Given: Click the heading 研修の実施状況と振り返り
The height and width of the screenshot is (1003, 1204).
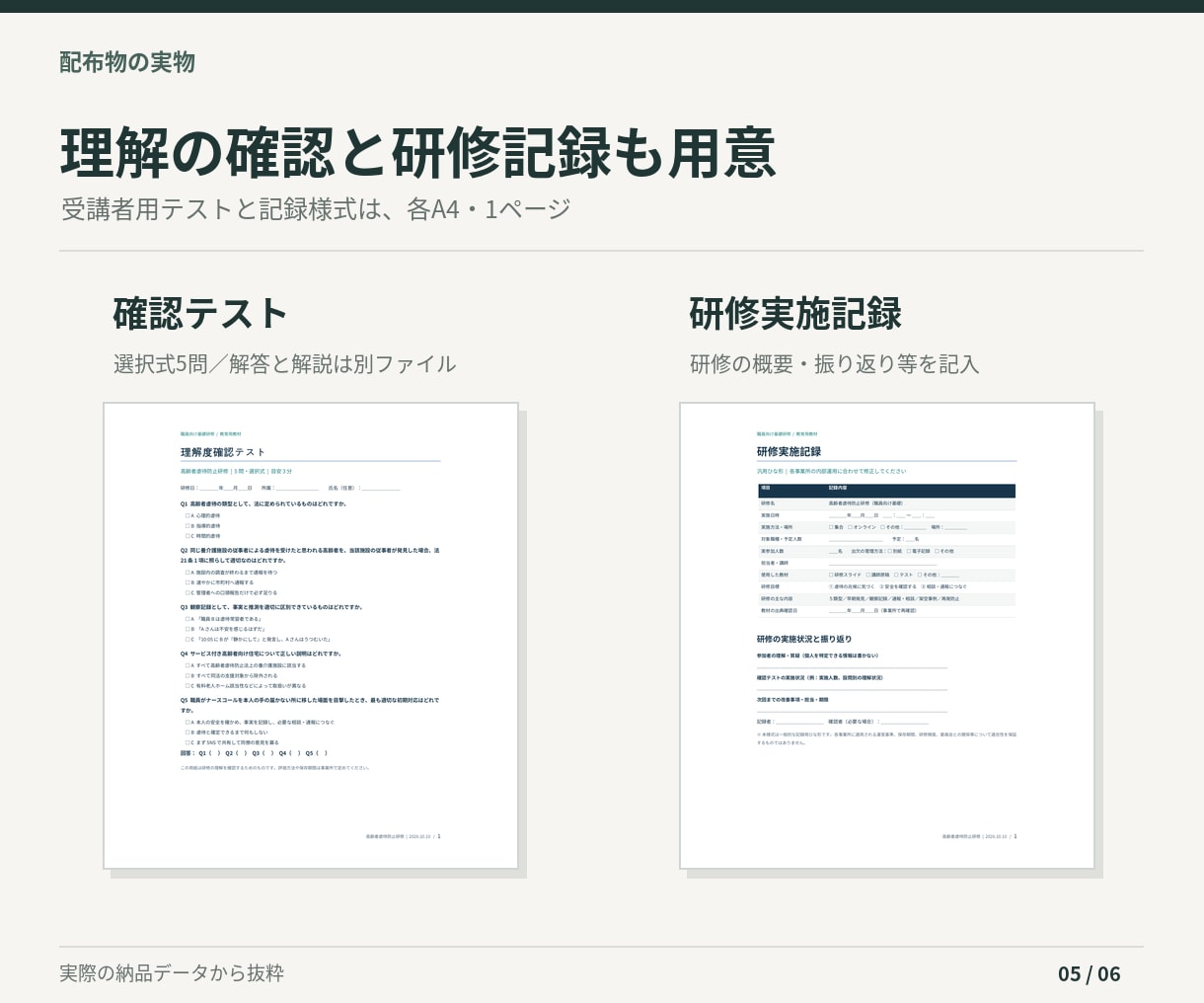Looking at the screenshot, I should (804, 639).
